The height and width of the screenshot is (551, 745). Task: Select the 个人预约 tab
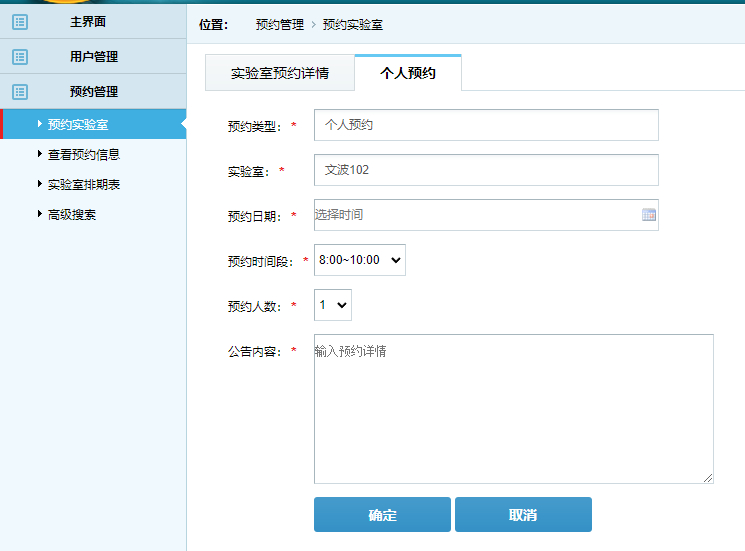click(408, 74)
